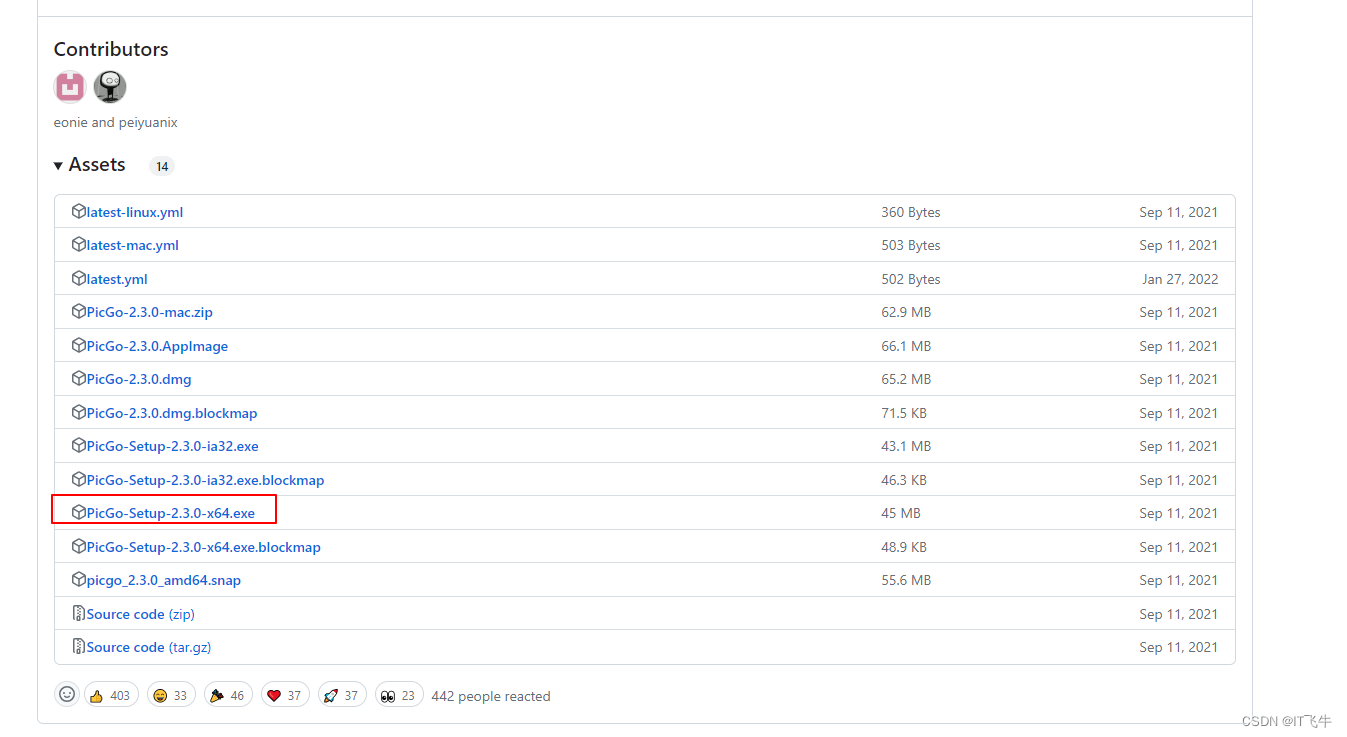The image size is (1347, 737).
Task: Click the '43.1 MB' size value
Action: [906, 446]
